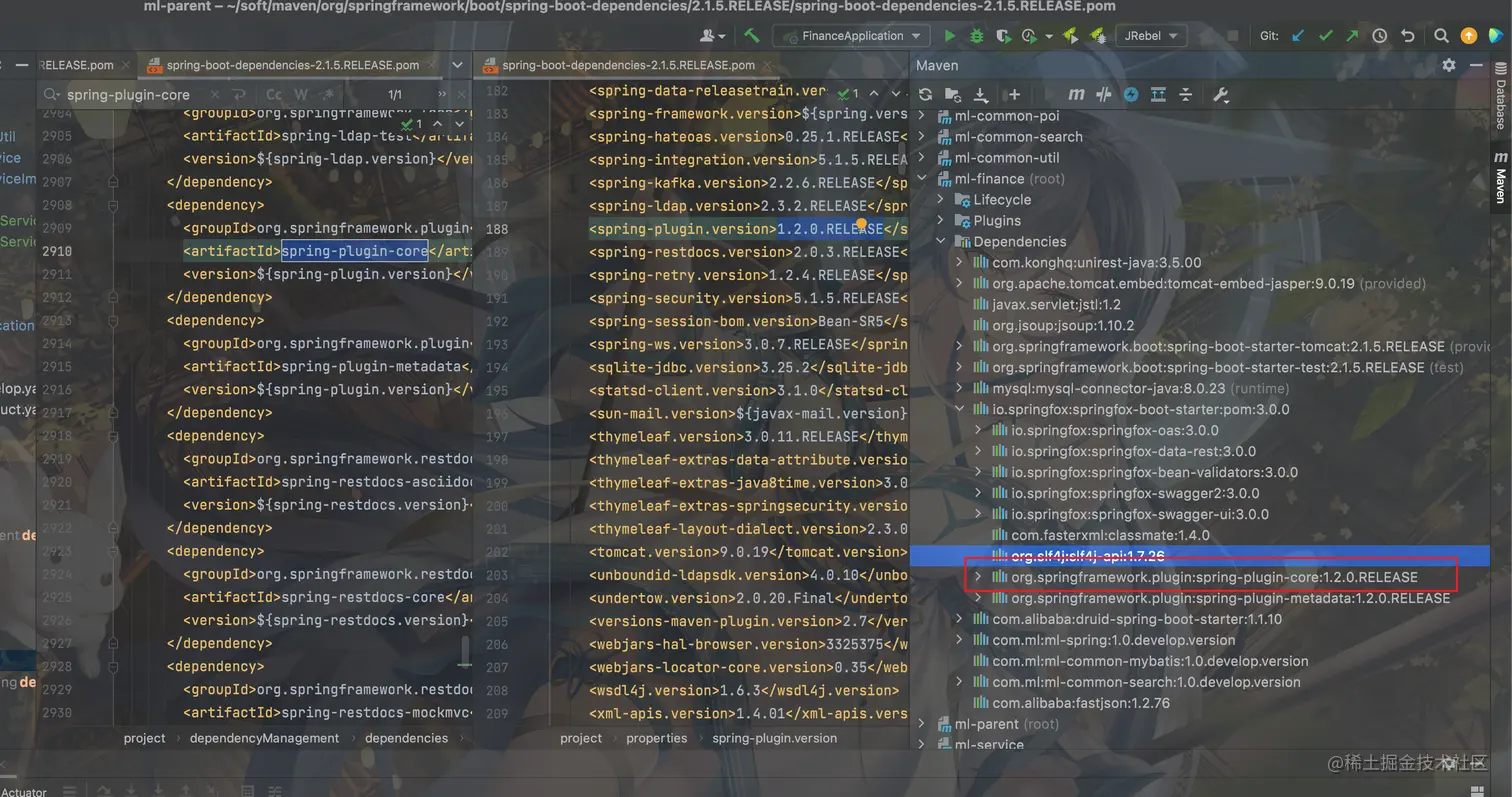Click dependencyManagement breadcrumb

point(264,738)
